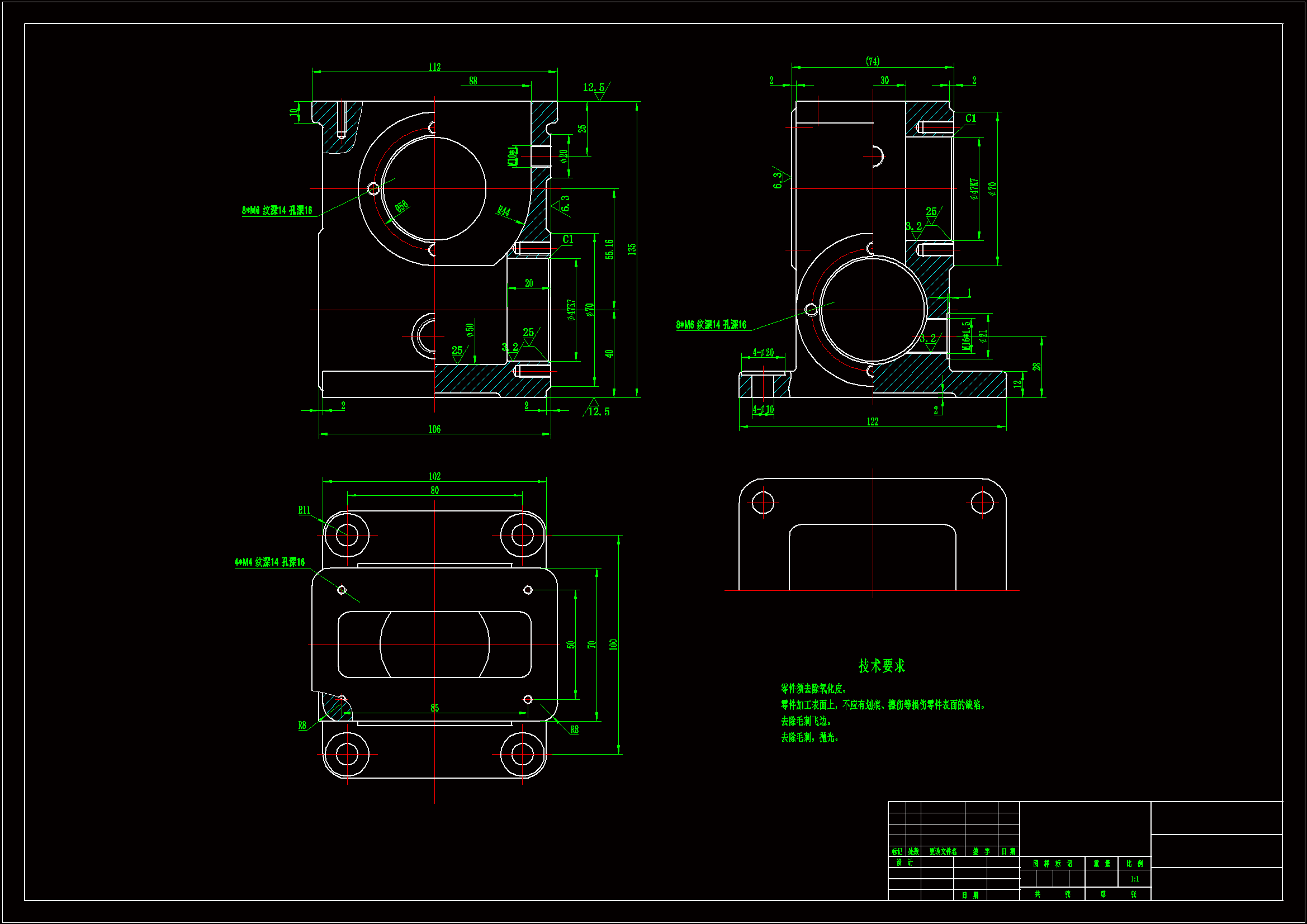Click the R11 radius label
The height and width of the screenshot is (924, 1307).
[304, 510]
